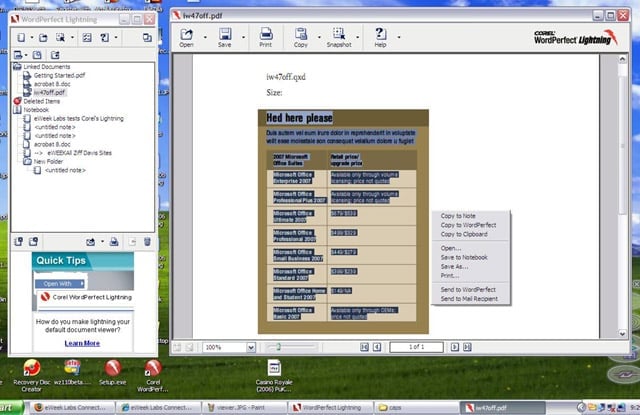640x415 pixels.
Task: Click the Print icon in the viewer toolbar
Action: (266, 38)
